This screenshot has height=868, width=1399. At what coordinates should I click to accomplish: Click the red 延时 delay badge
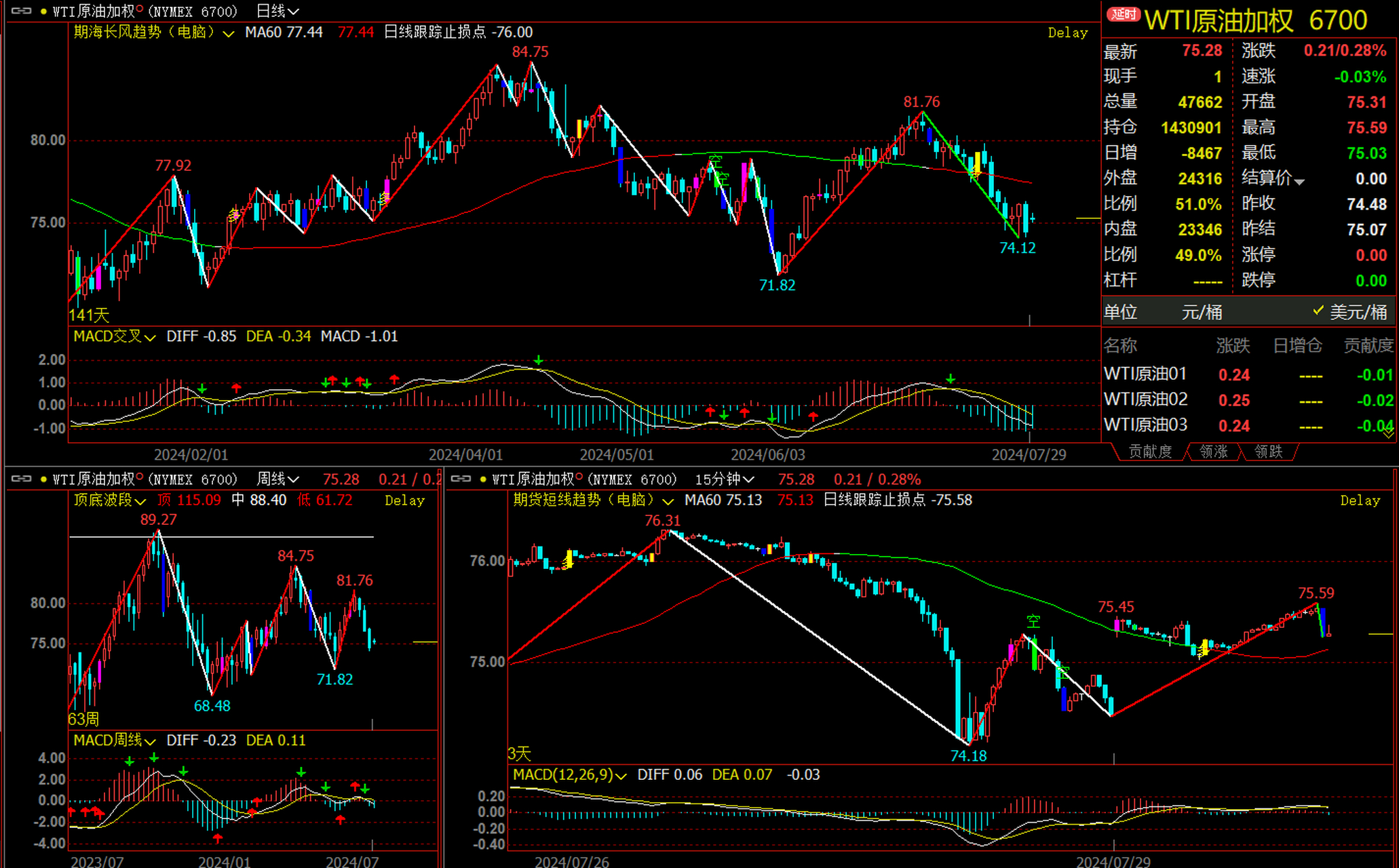coord(1124,14)
